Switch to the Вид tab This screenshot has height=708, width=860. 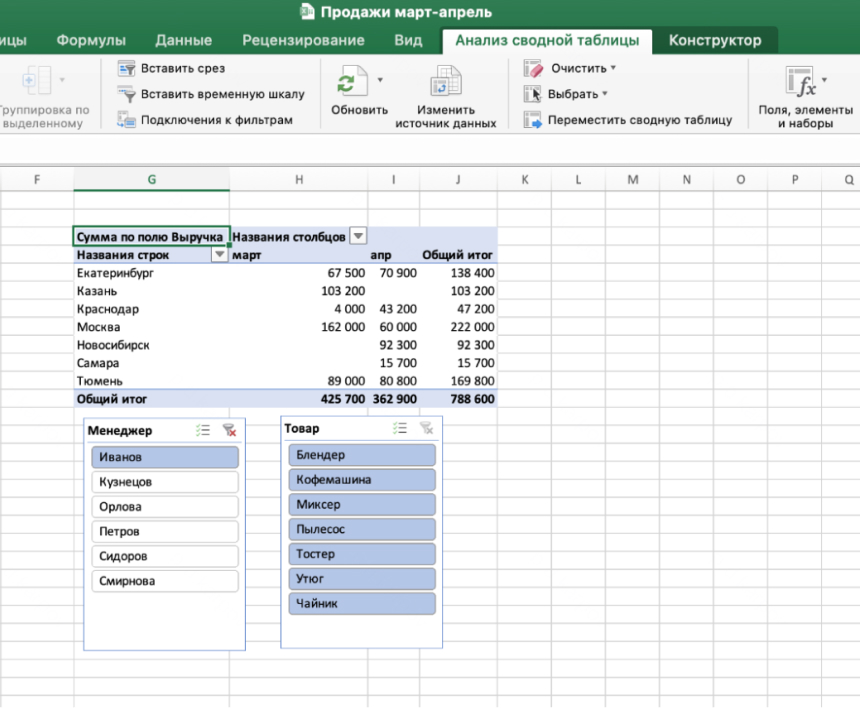(x=409, y=40)
